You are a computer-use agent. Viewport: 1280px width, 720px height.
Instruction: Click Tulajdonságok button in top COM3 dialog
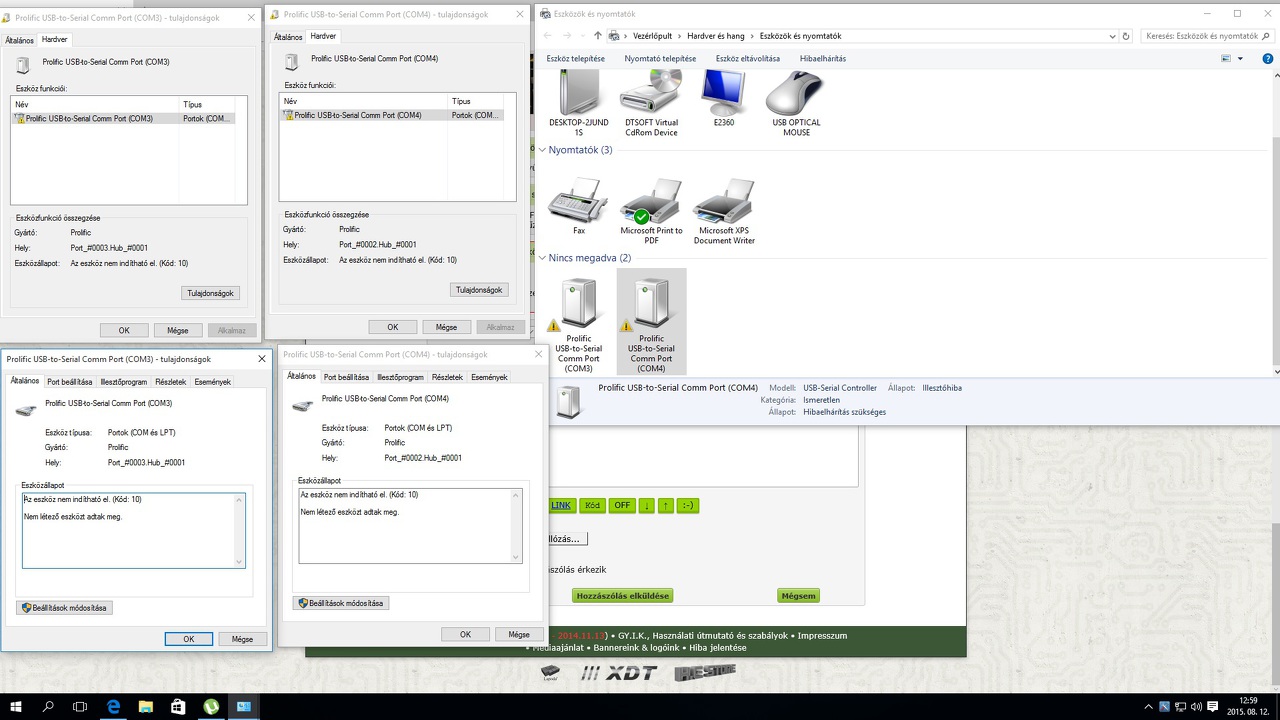pos(211,293)
